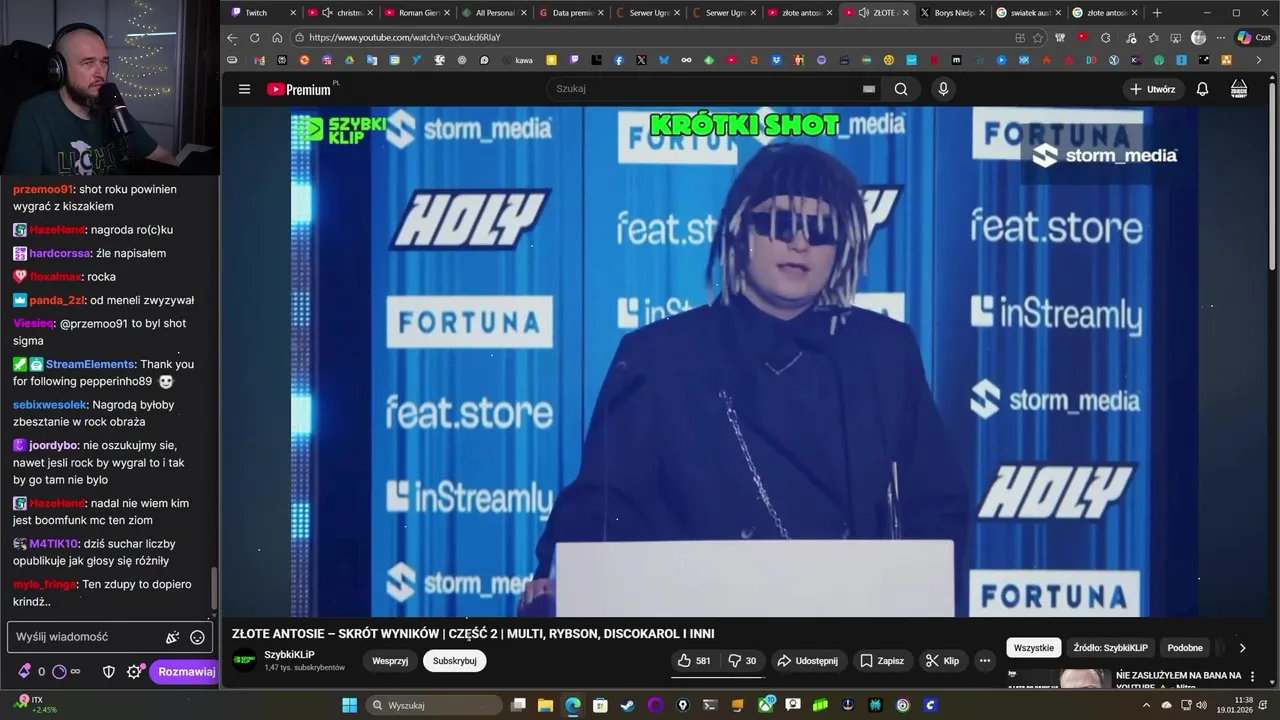Switch to the All Personal tab
The width and height of the screenshot is (1280, 720).
494,13
